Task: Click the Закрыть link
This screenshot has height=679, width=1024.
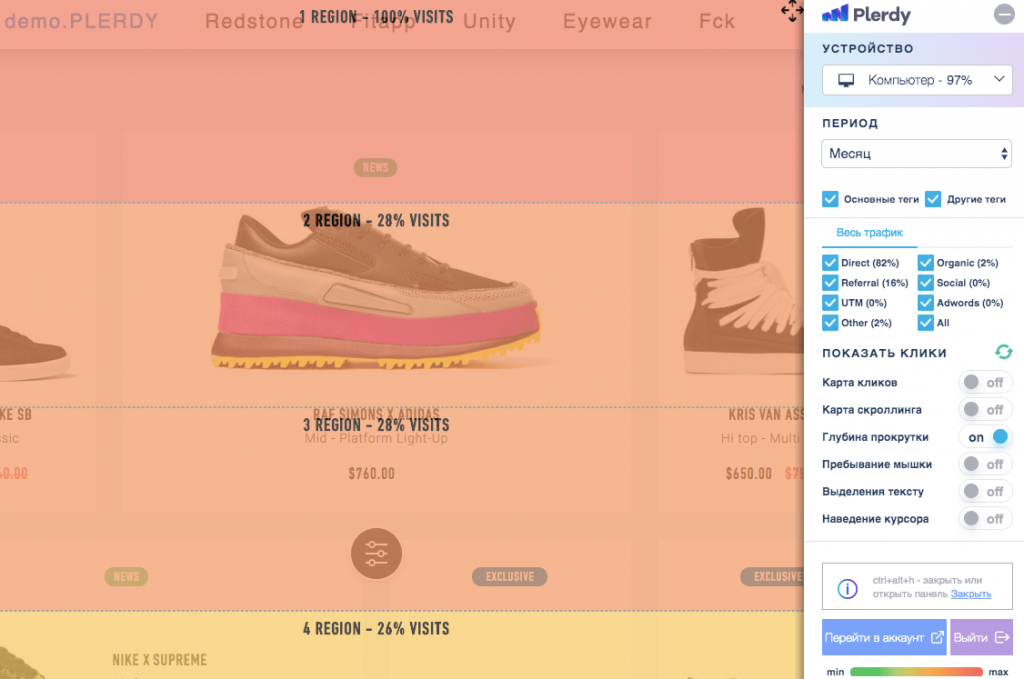Action: click(x=971, y=594)
